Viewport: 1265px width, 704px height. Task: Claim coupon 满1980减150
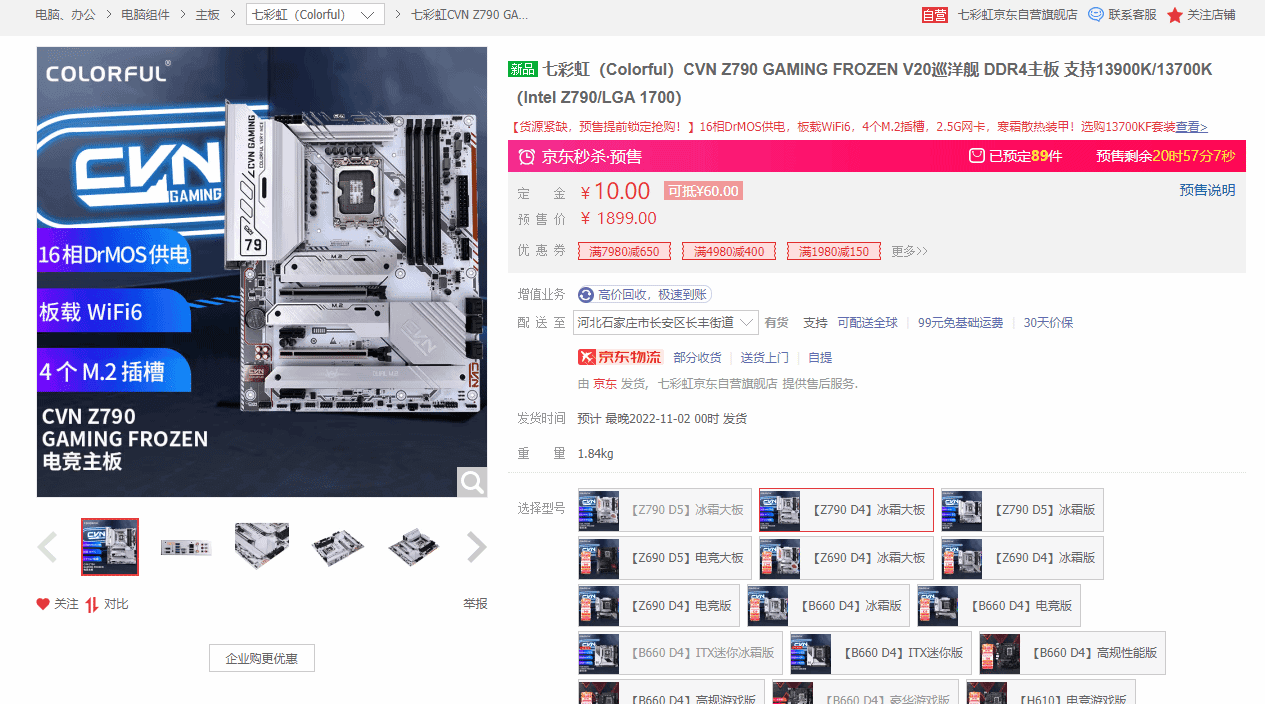834,251
